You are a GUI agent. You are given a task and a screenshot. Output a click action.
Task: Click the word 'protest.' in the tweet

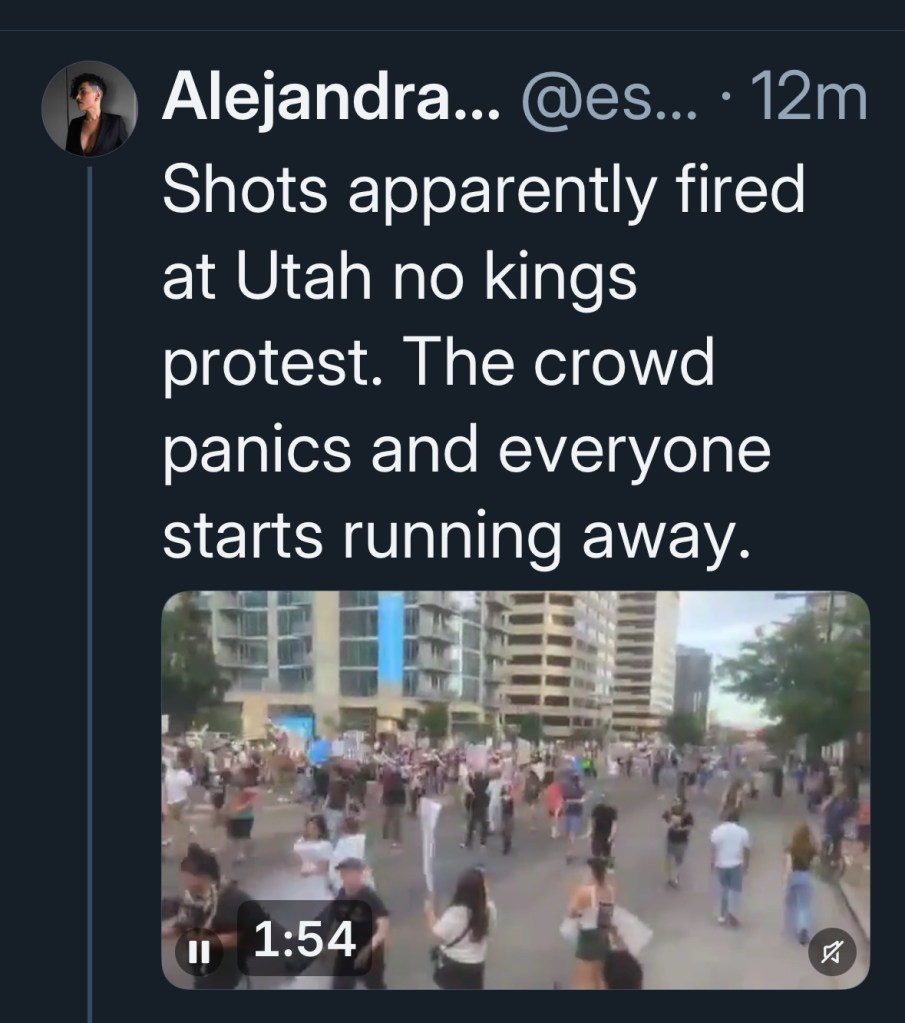(258, 365)
